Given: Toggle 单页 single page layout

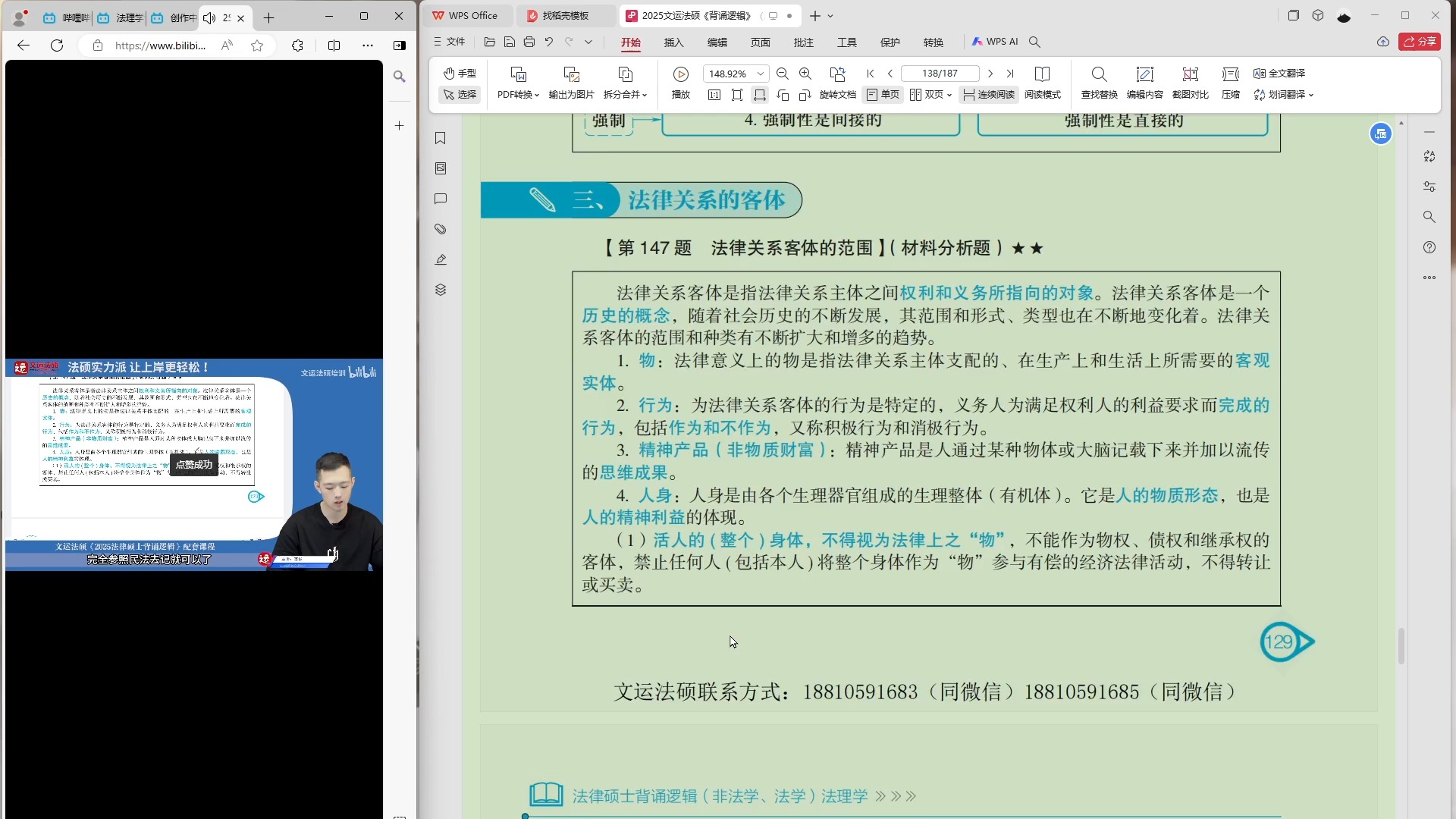Looking at the screenshot, I should tap(883, 95).
